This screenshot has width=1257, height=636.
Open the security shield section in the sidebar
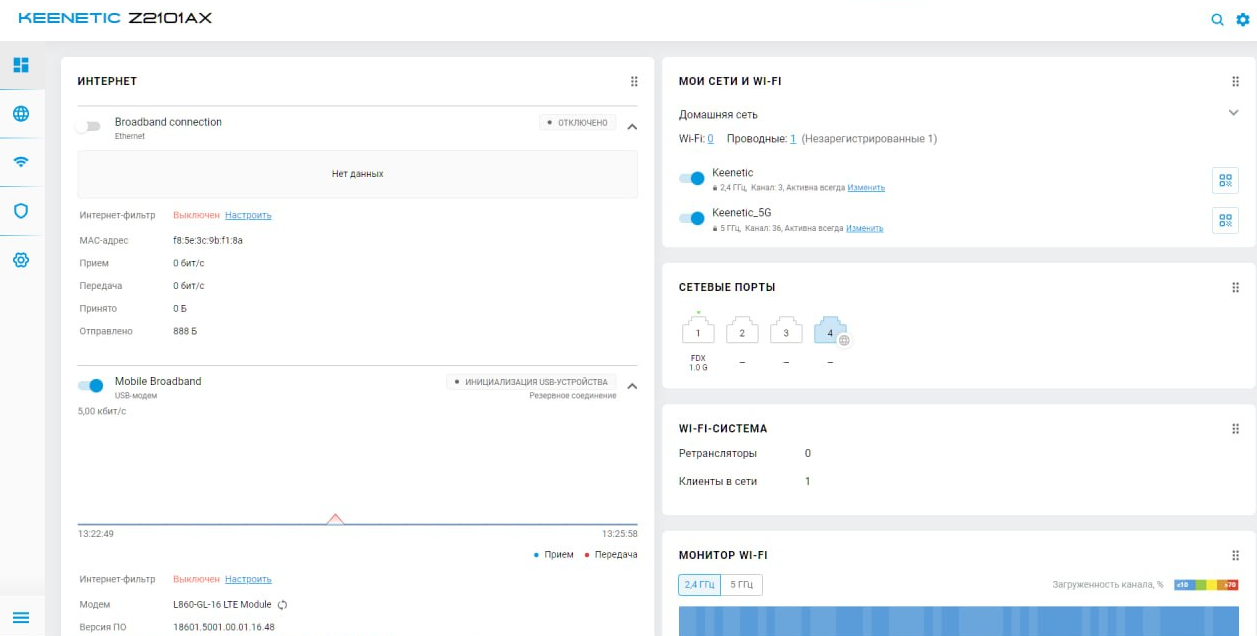pos(21,211)
